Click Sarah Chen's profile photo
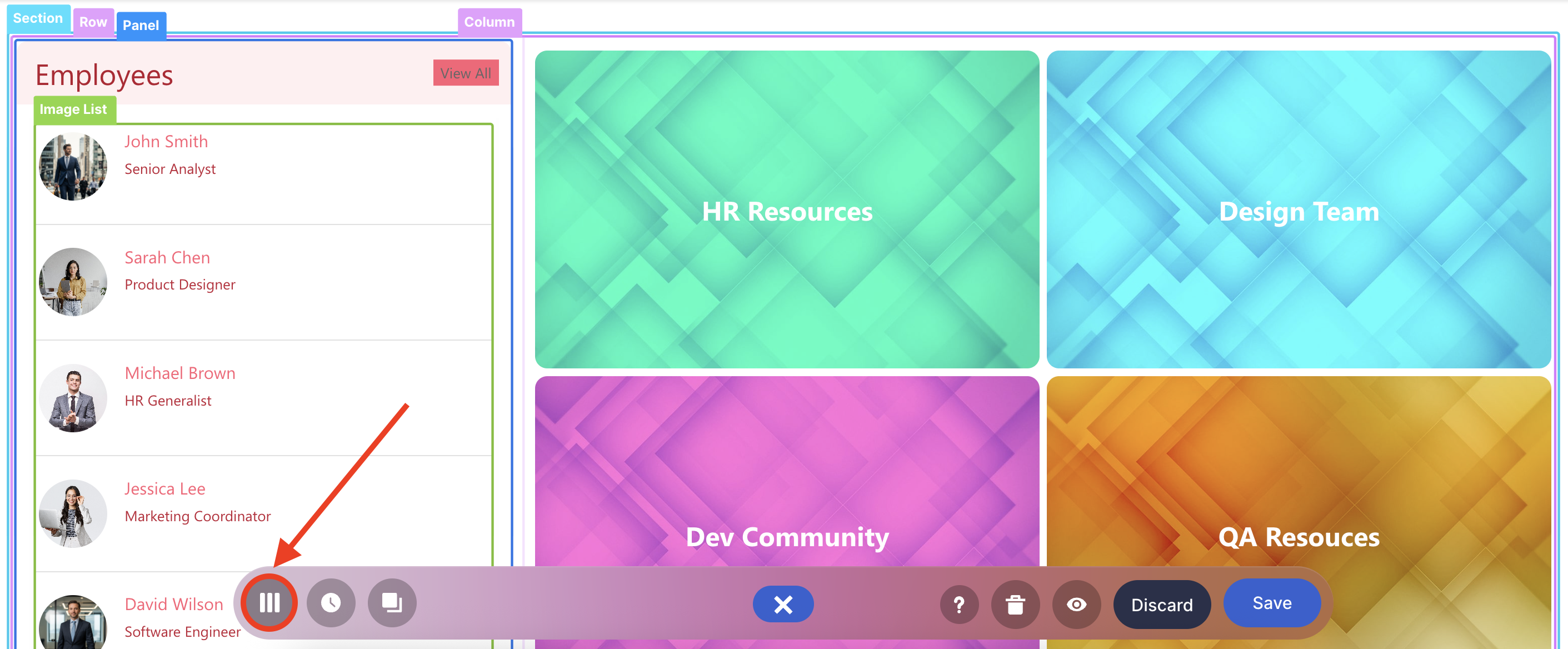The image size is (1568, 649). click(x=73, y=282)
